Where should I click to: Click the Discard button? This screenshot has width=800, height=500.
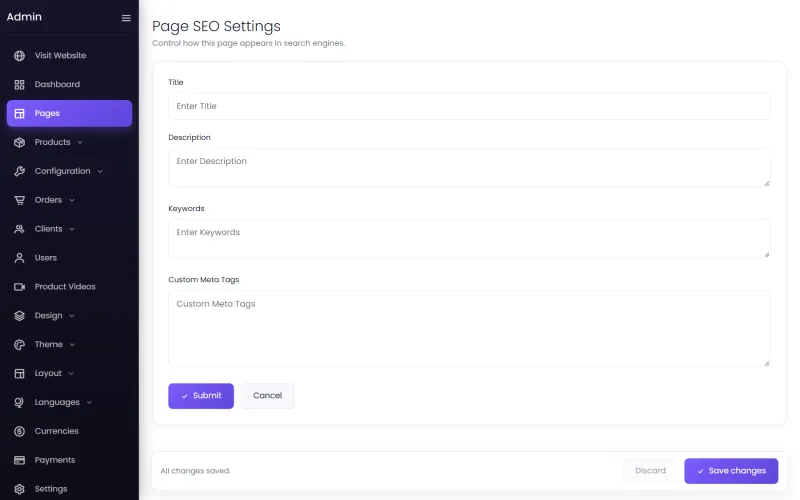point(650,471)
